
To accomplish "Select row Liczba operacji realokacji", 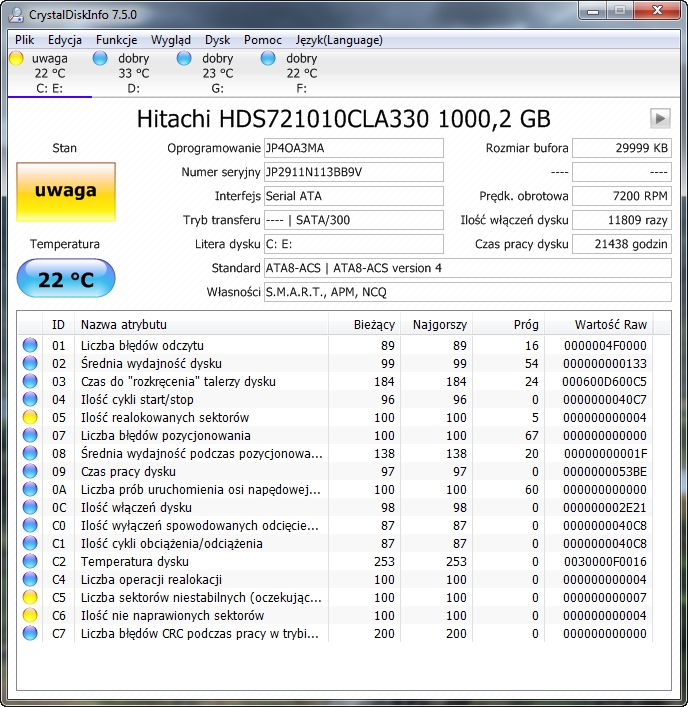I will click(335, 580).
